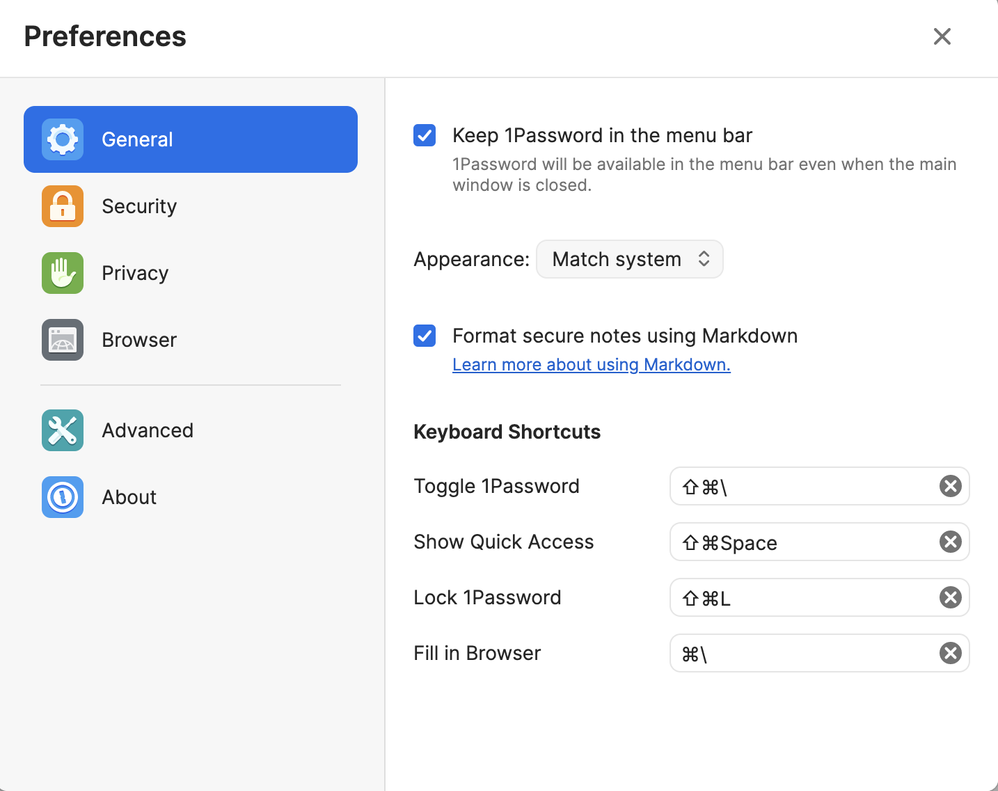Select the Advanced label in sidebar
Image resolution: width=998 pixels, height=791 pixels.
coord(147,430)
